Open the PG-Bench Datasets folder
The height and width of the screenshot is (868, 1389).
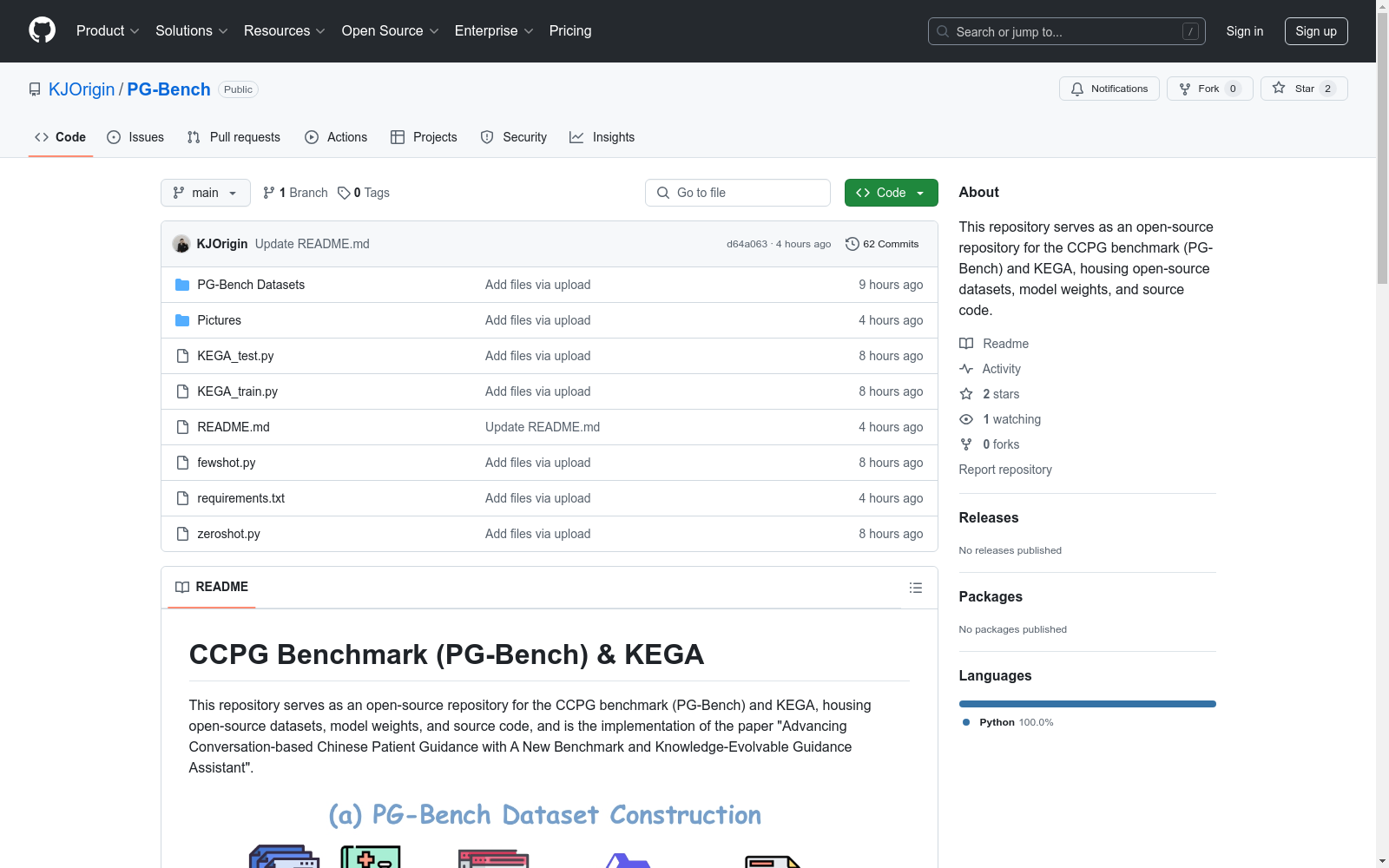pyautogui.click(x=251, y=285)
